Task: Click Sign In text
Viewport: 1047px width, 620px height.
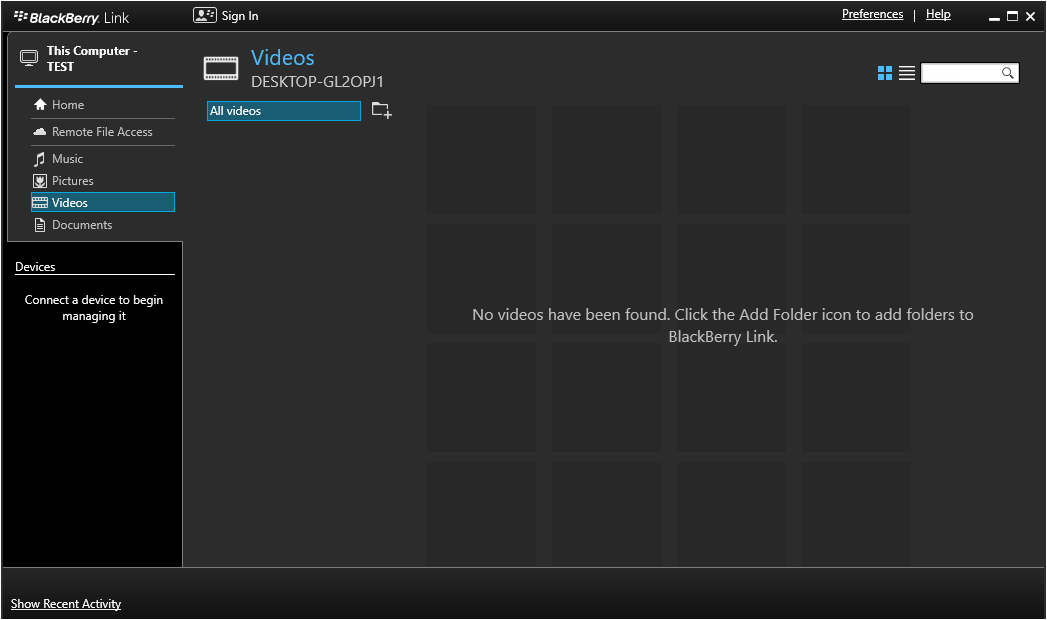Action: [x=240, y=16]
